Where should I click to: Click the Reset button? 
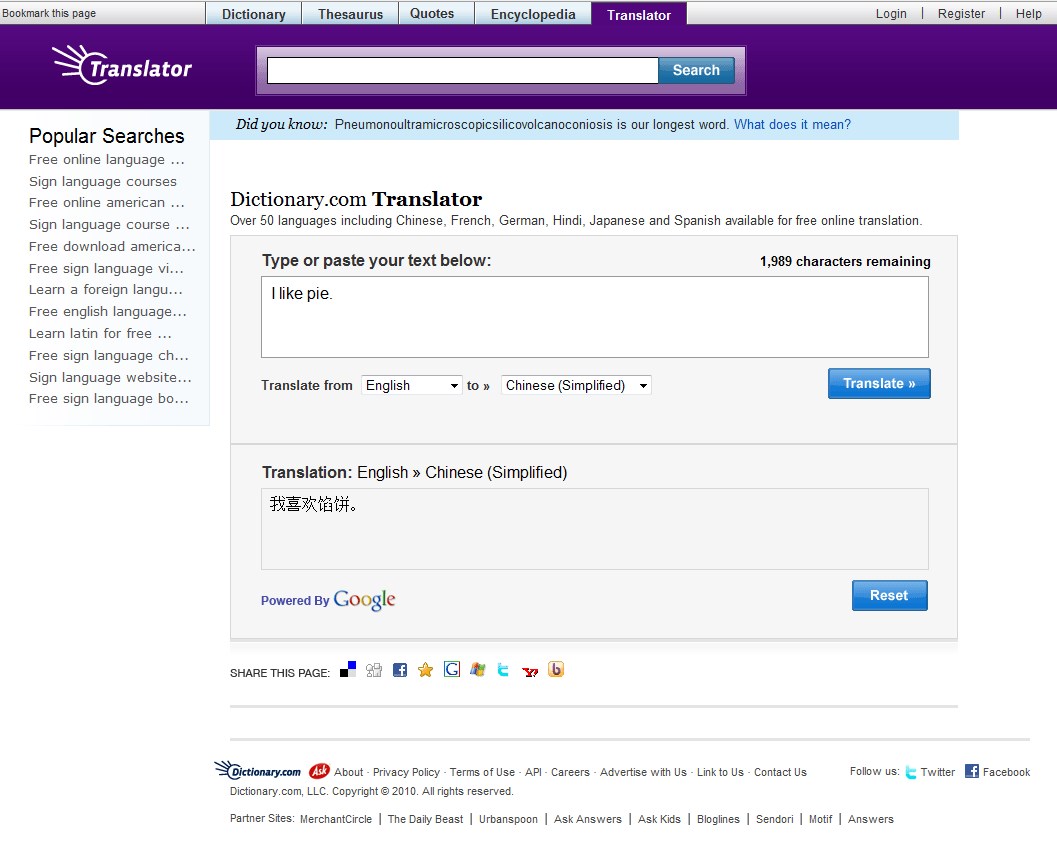point(889,595)
